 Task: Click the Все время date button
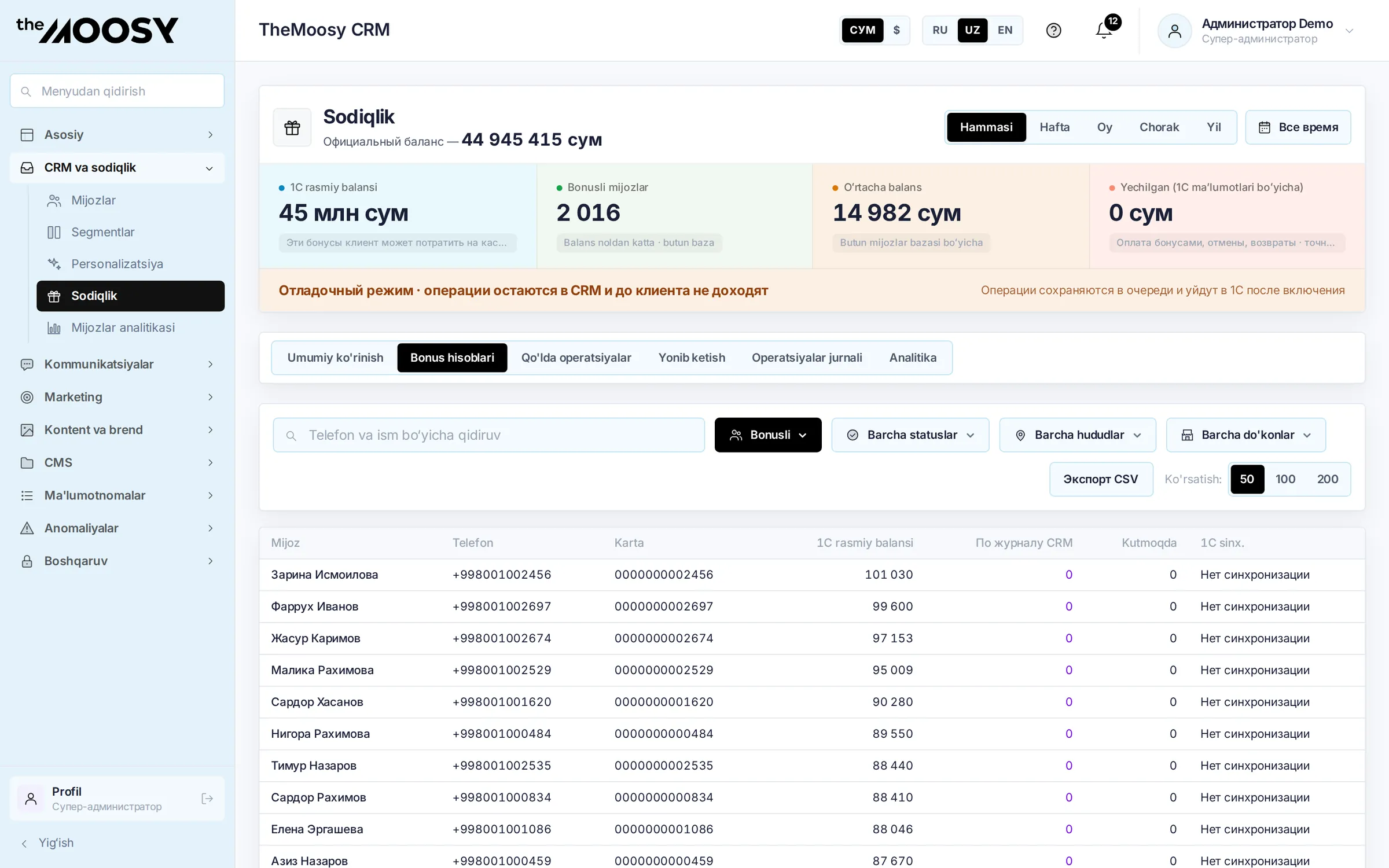[x=1298, y=127]
